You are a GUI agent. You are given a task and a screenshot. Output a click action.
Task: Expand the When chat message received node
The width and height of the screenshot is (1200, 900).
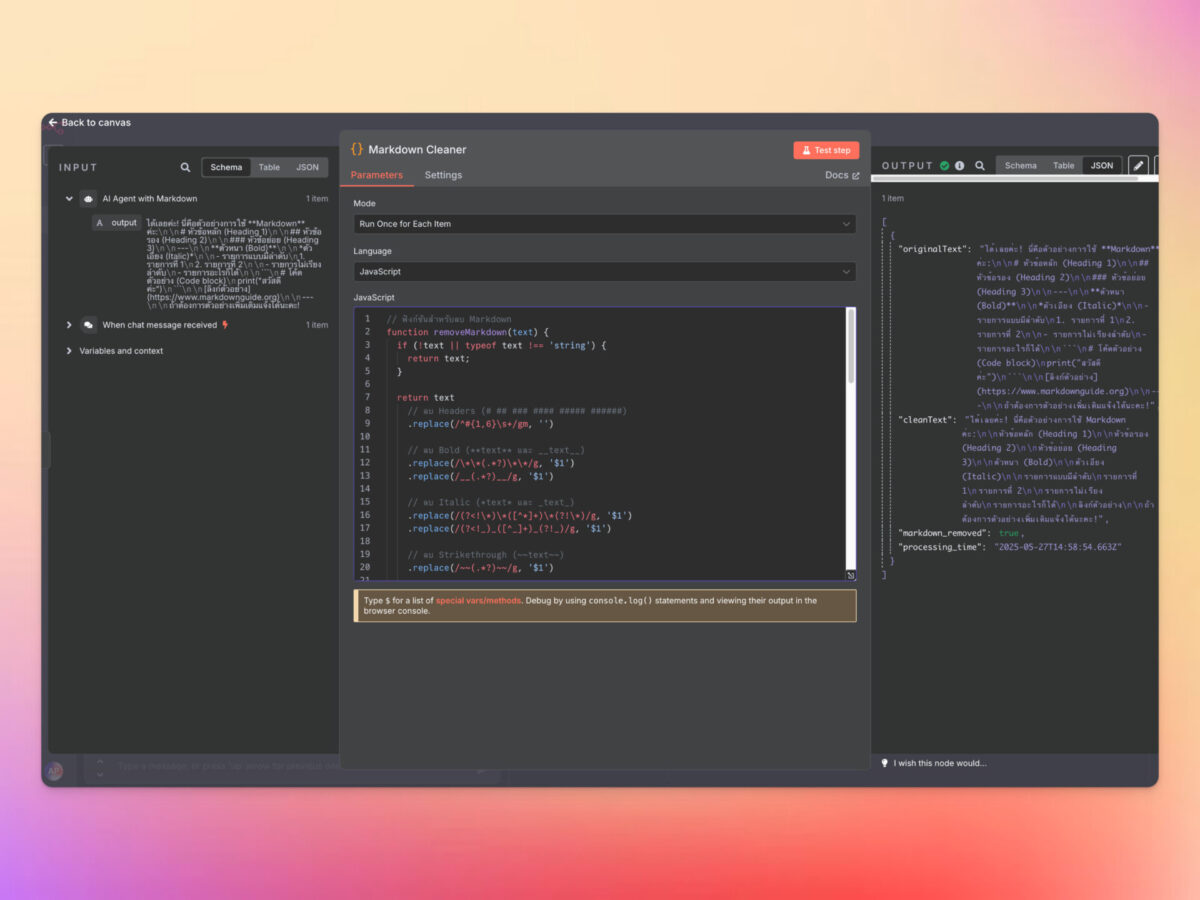coord(69,325)
